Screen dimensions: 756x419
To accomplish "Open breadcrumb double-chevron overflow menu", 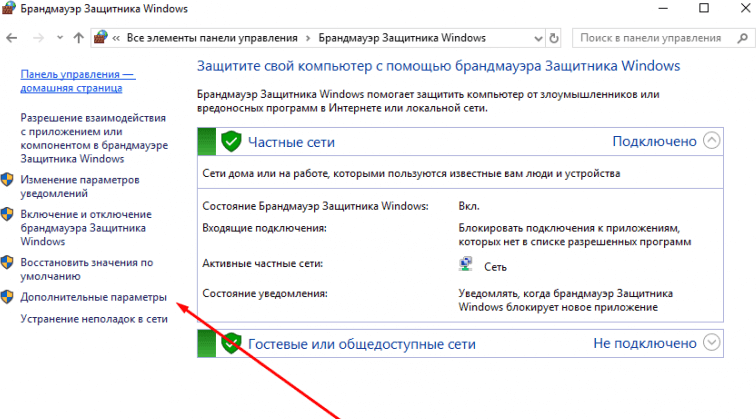I will (x=116, y=39).
